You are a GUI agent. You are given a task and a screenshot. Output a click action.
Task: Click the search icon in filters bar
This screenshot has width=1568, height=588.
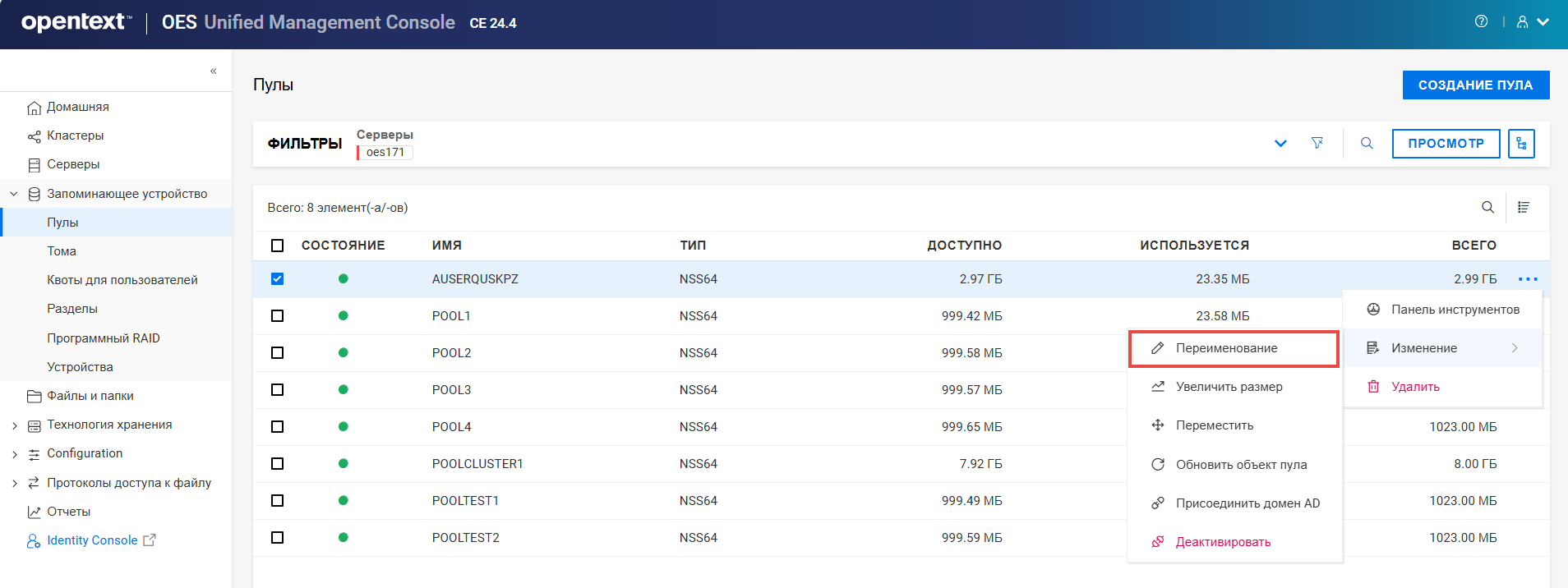pos(1367,143)
